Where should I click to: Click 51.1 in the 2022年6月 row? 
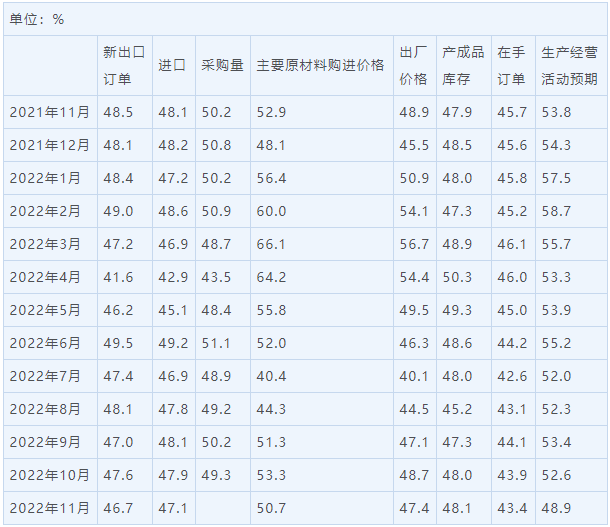(x=216, y=344)
